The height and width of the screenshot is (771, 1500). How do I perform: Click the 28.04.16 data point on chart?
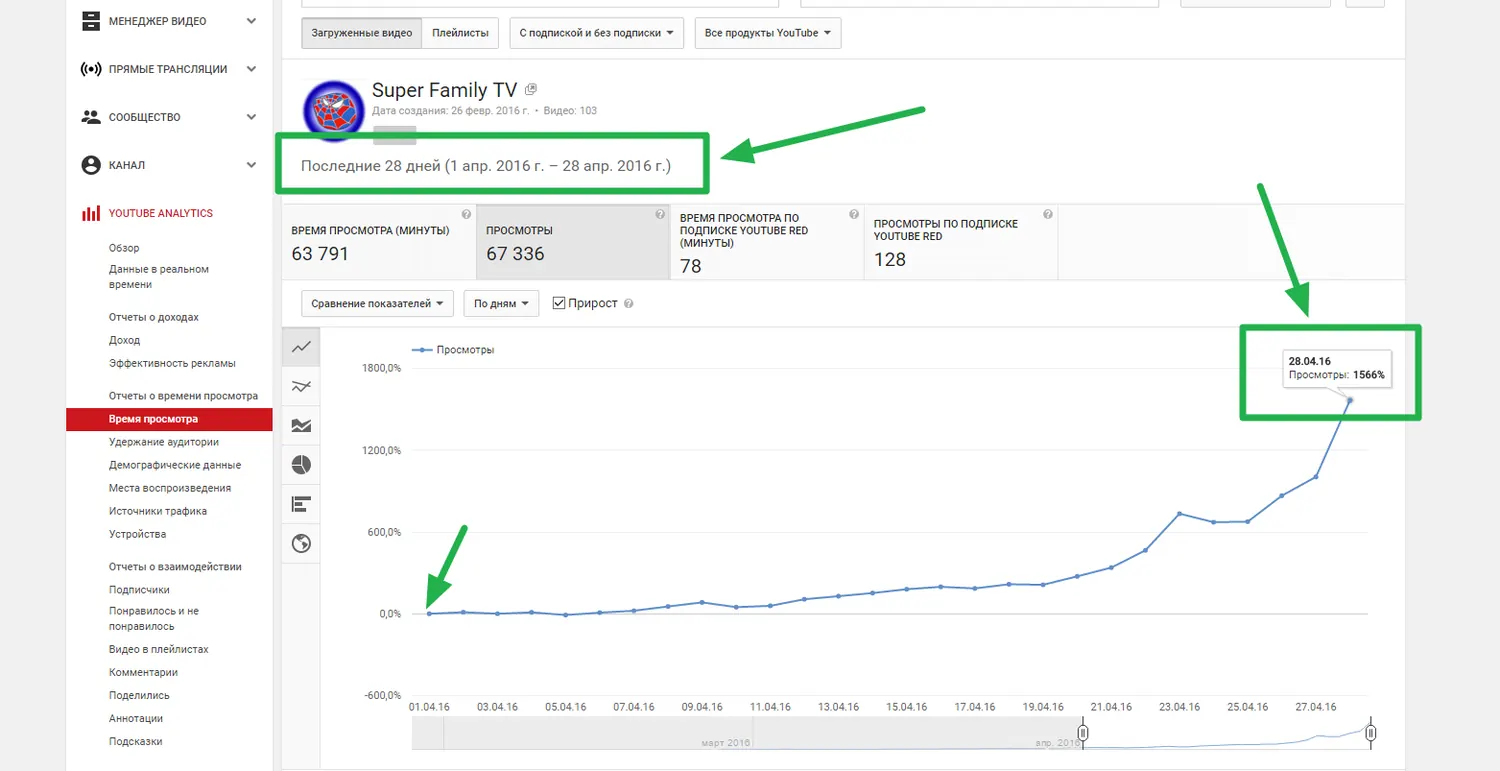tap(1349, 400)
